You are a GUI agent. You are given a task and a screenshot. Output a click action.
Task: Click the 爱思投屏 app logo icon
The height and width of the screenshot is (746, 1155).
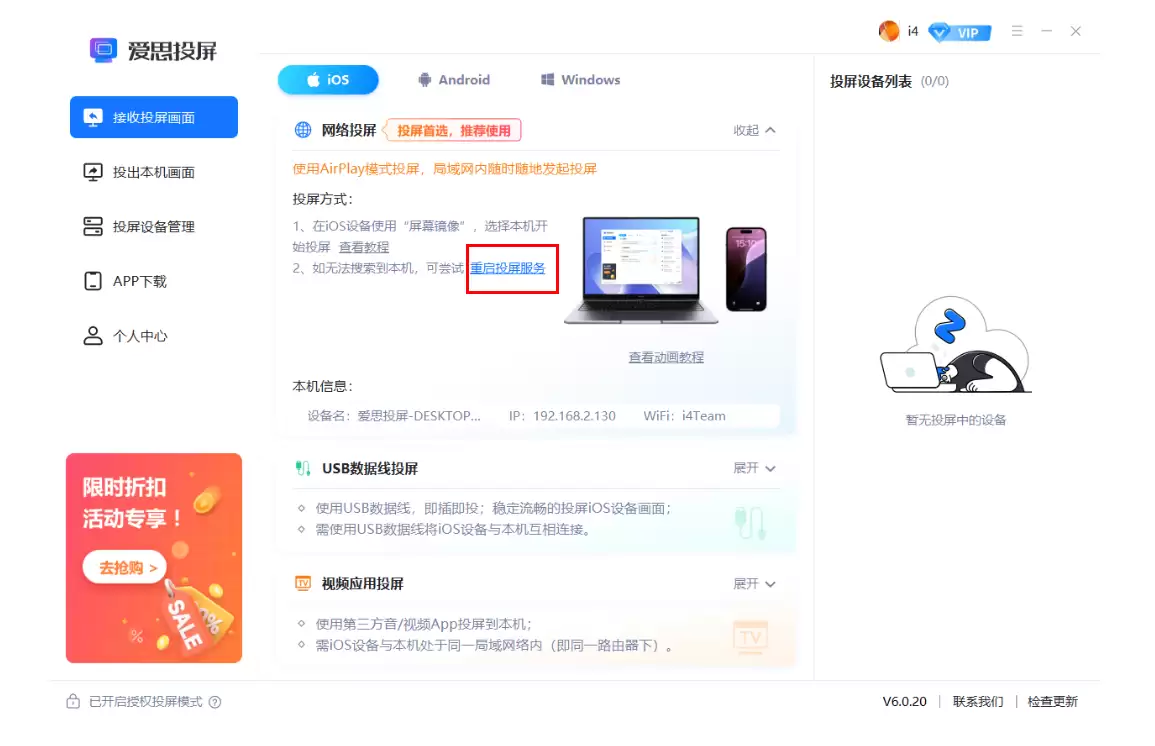103,50
